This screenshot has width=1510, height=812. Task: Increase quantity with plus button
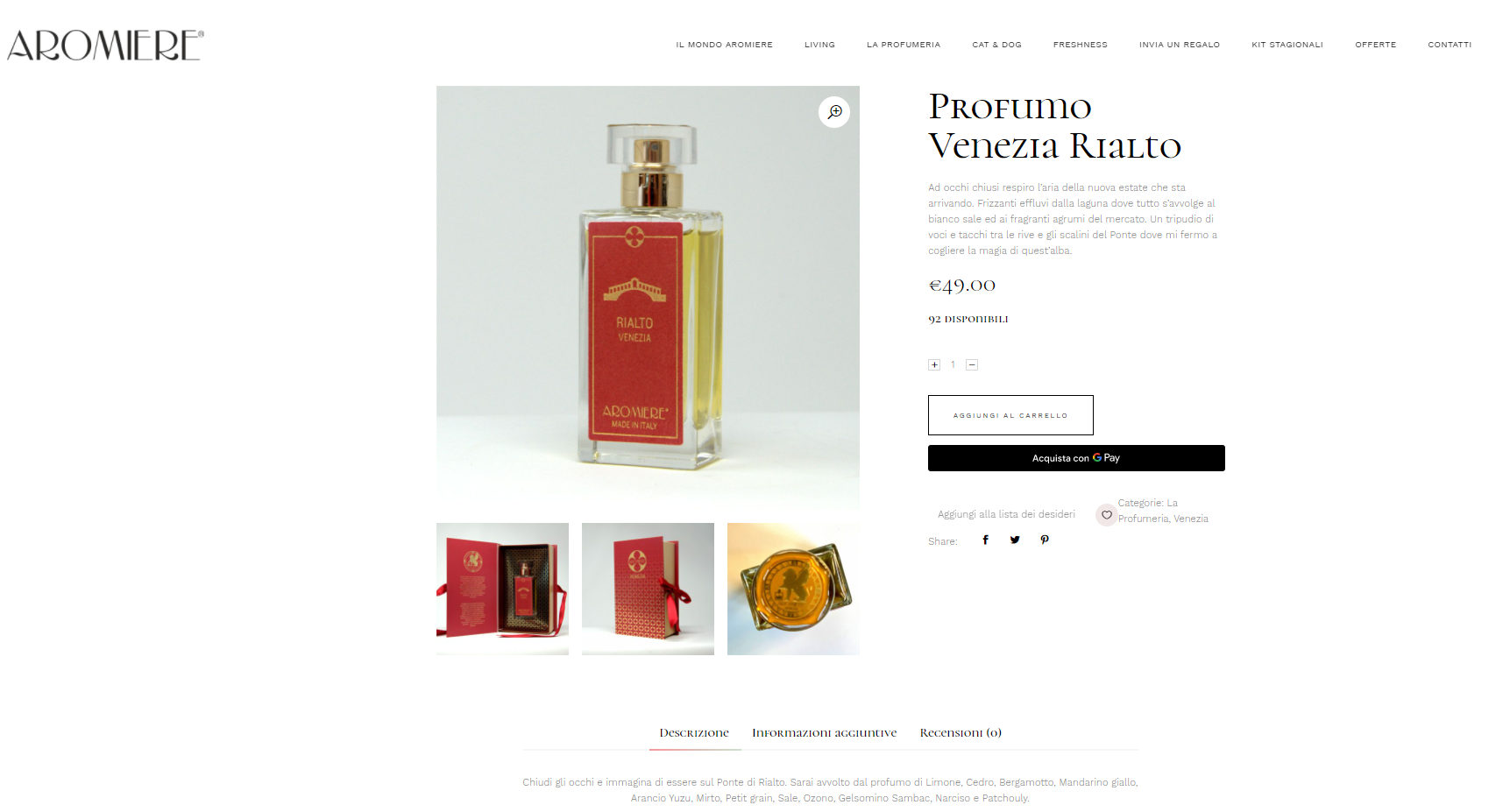(x=934, y=364)
